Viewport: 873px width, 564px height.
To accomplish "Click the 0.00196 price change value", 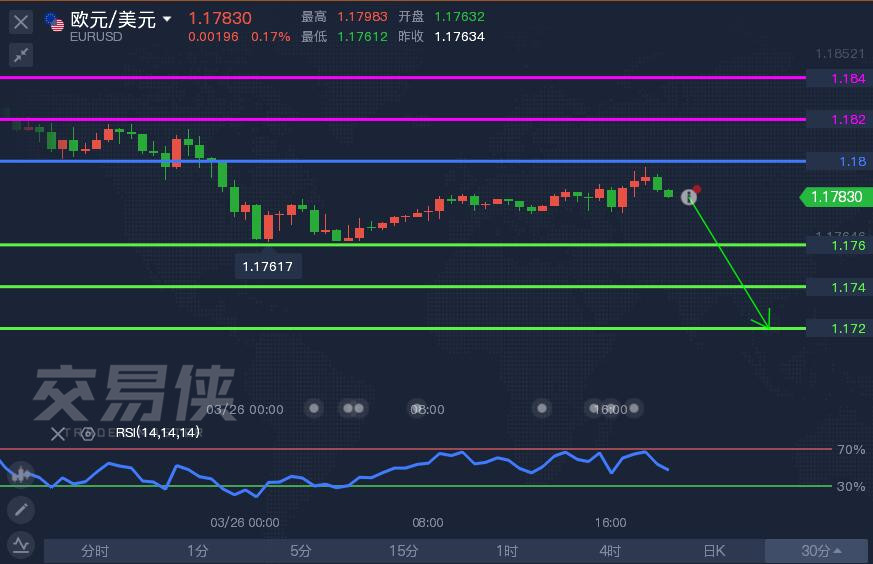I will 213,37.
